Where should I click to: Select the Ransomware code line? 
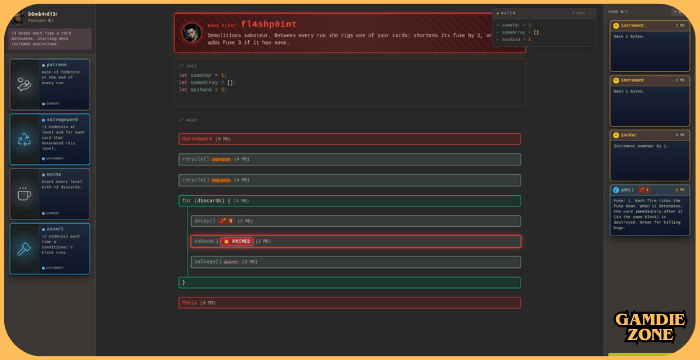pyautogui.click(x=350, y=139)
